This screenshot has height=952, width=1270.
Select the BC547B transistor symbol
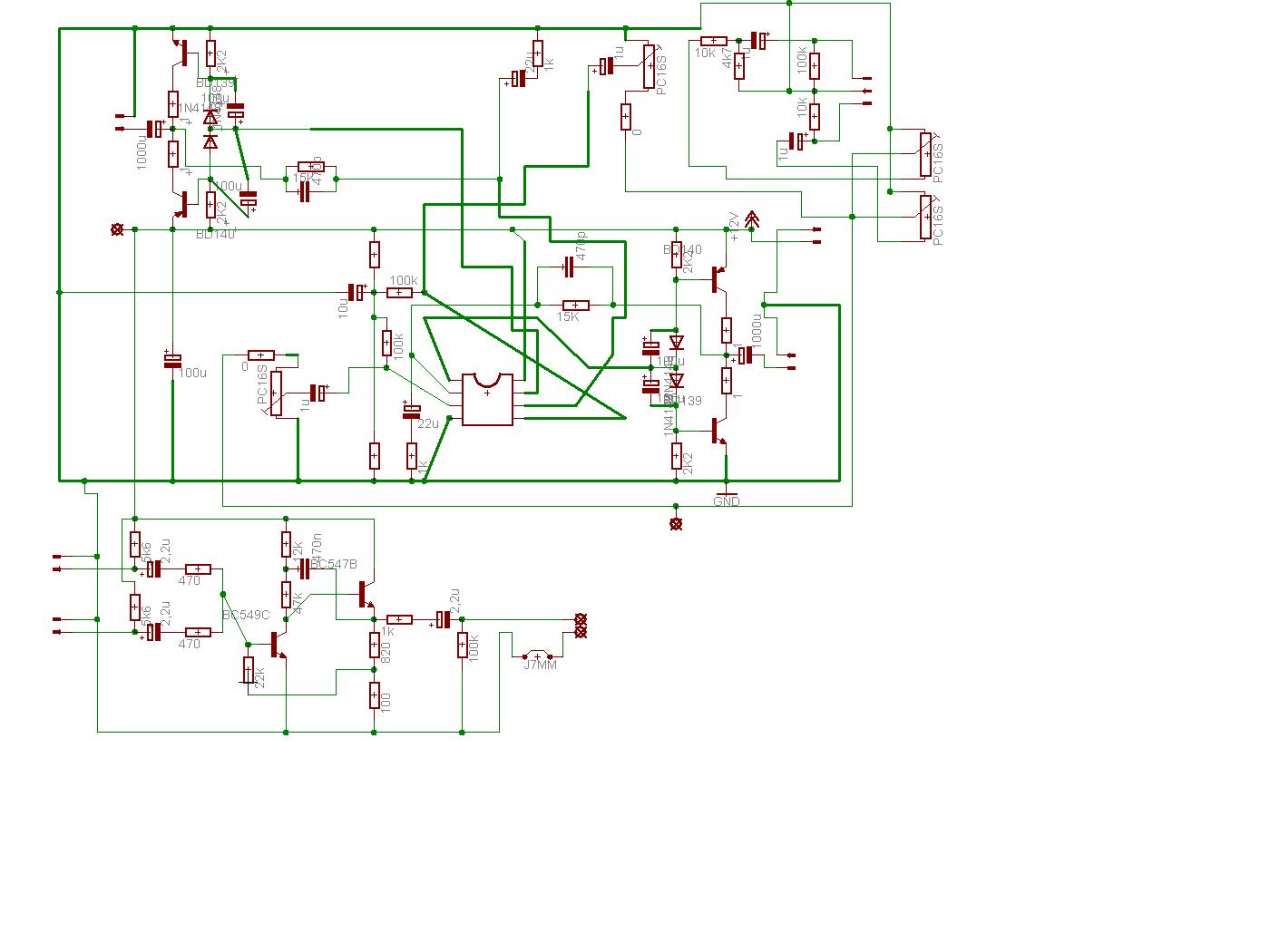364,595
